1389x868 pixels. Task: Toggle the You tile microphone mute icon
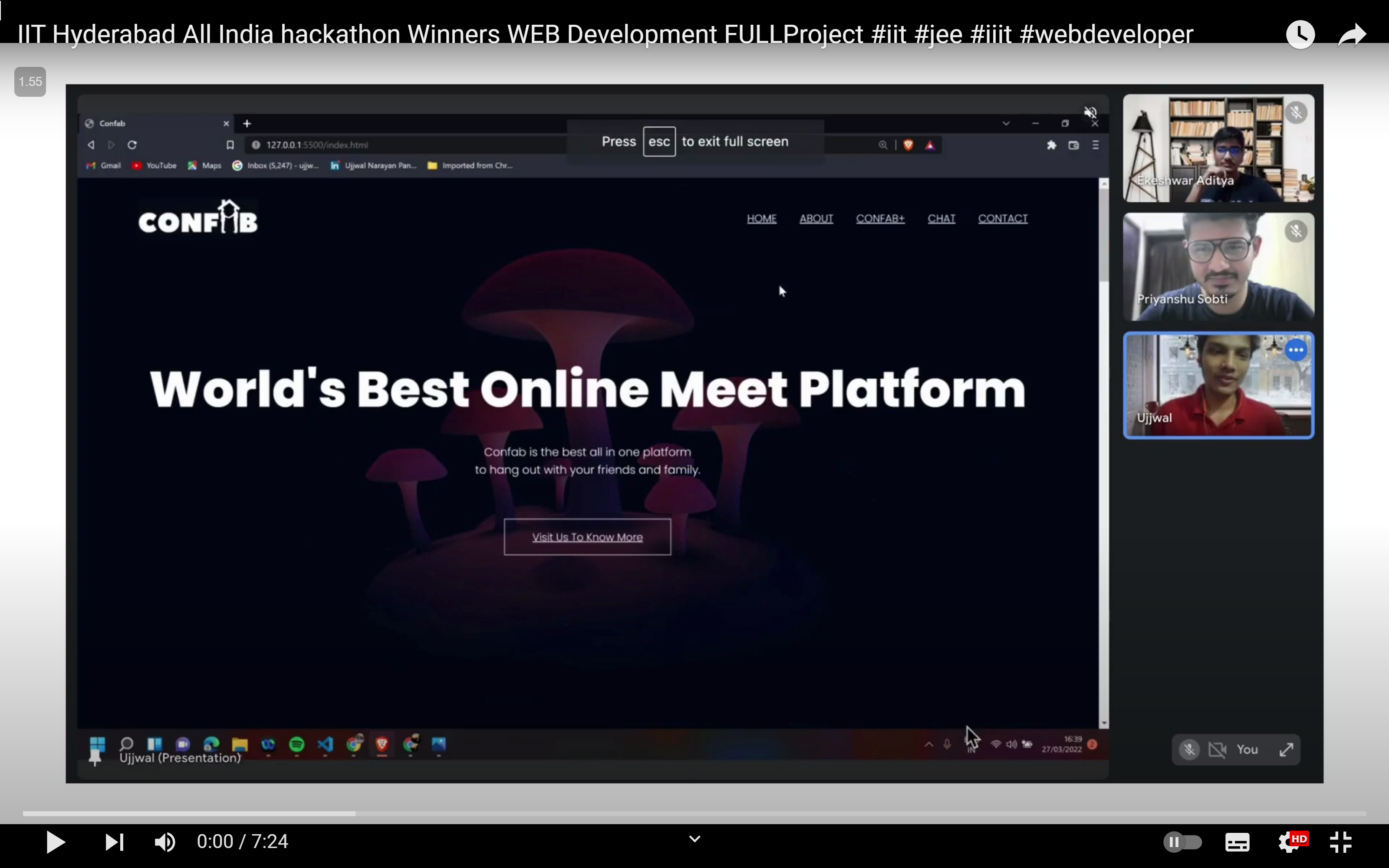tap(1189, 749)
